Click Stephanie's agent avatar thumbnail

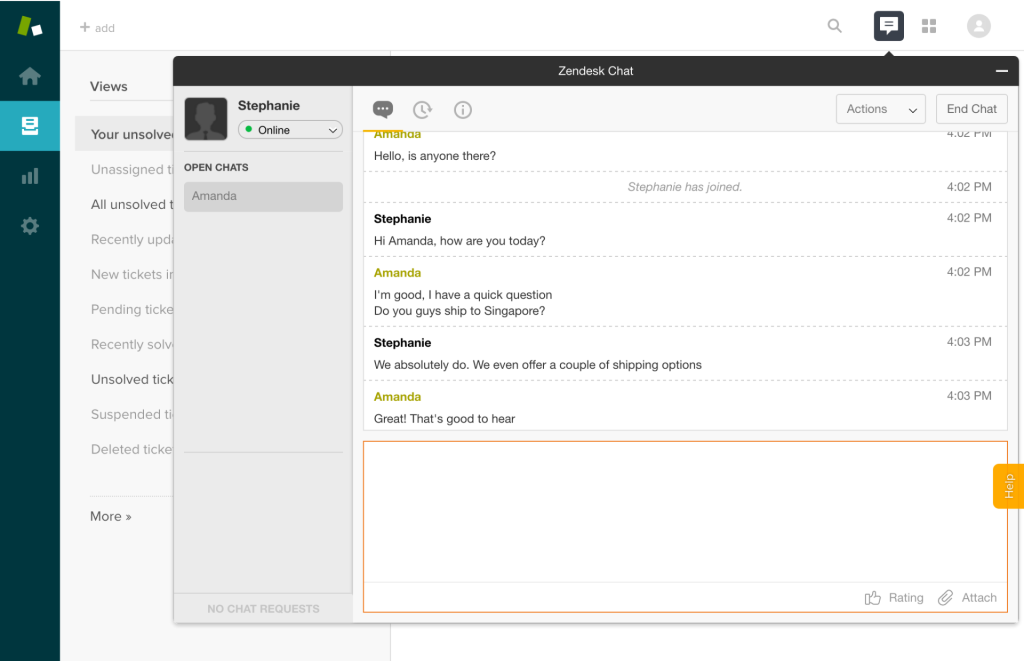click(x=206, y=119)
